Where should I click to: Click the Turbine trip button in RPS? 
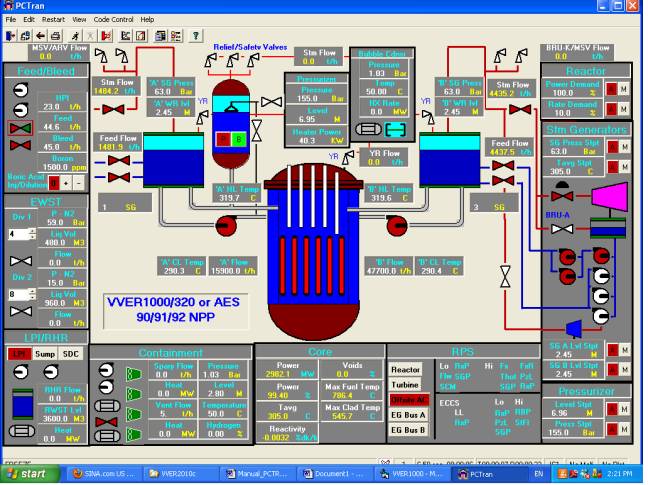[x=405, y=385]
